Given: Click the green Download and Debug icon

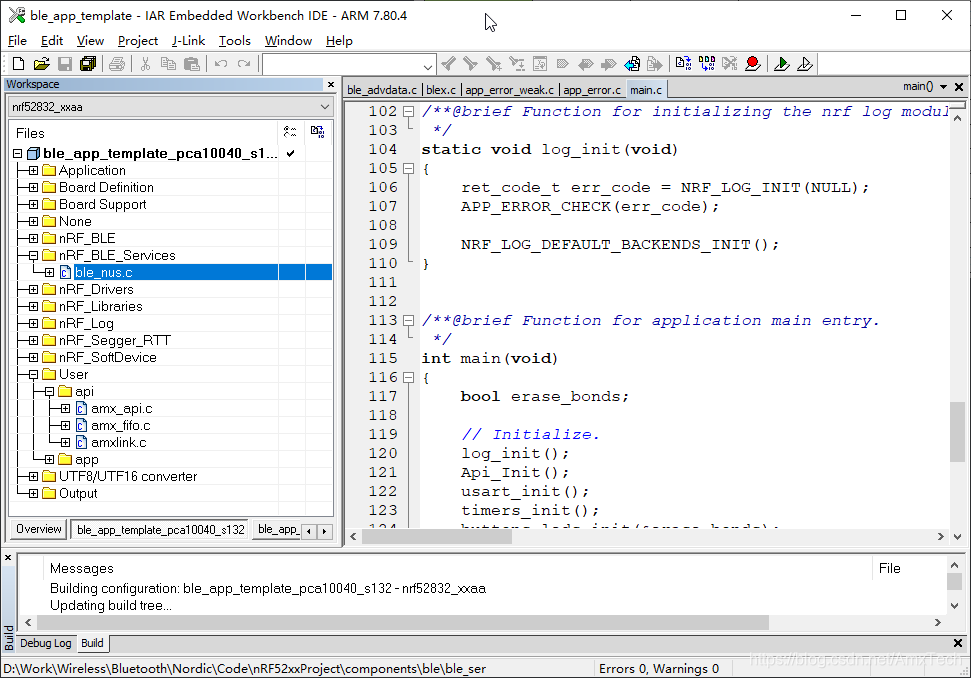Looking at the screenshot, I should click(x=782, y=64).
